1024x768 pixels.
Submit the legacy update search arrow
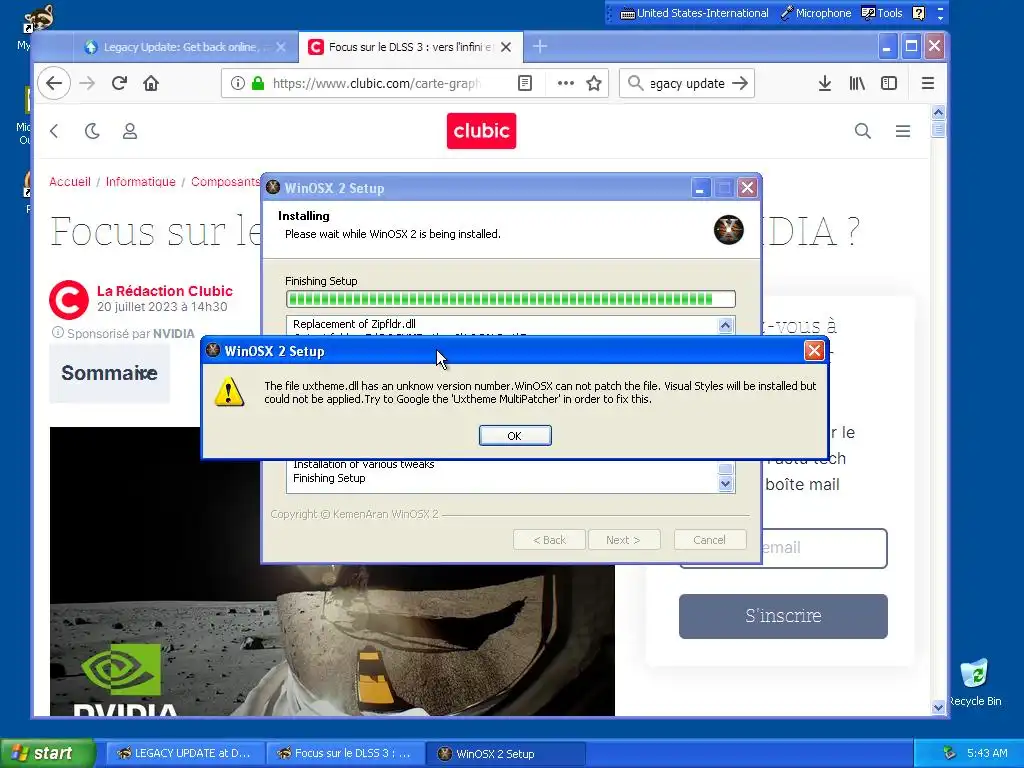tap(740, 83)
